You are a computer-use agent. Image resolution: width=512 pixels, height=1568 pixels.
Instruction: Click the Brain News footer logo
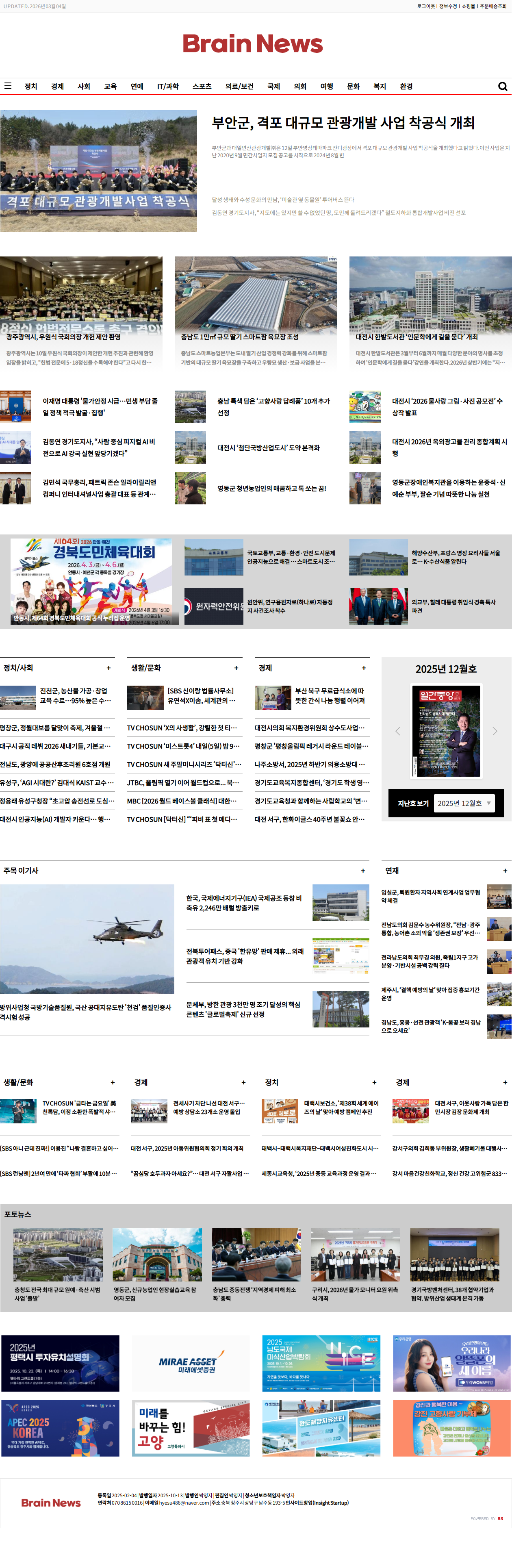coord(51,1502)
